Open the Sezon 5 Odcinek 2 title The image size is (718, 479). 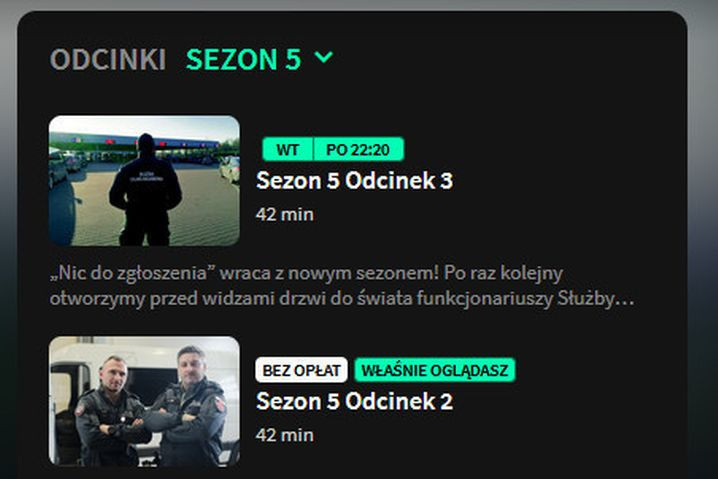354,401
